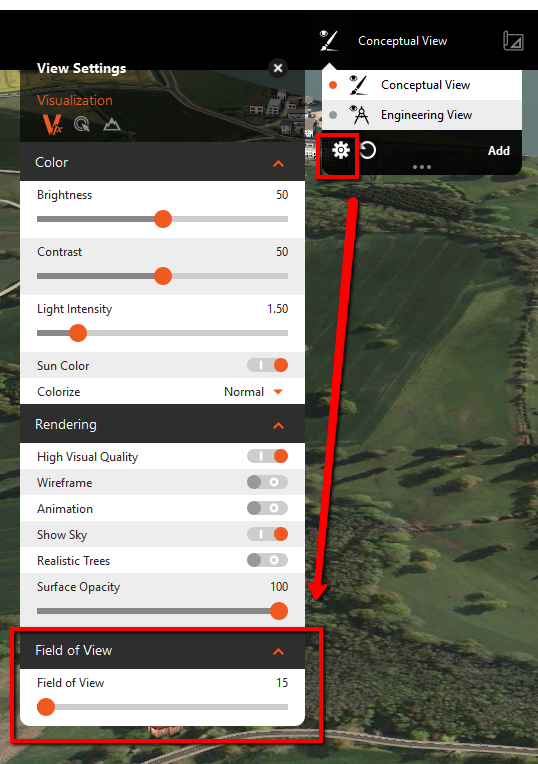Collapse the Field of View section chevron

pyautogui.click(x=278, y=652)
